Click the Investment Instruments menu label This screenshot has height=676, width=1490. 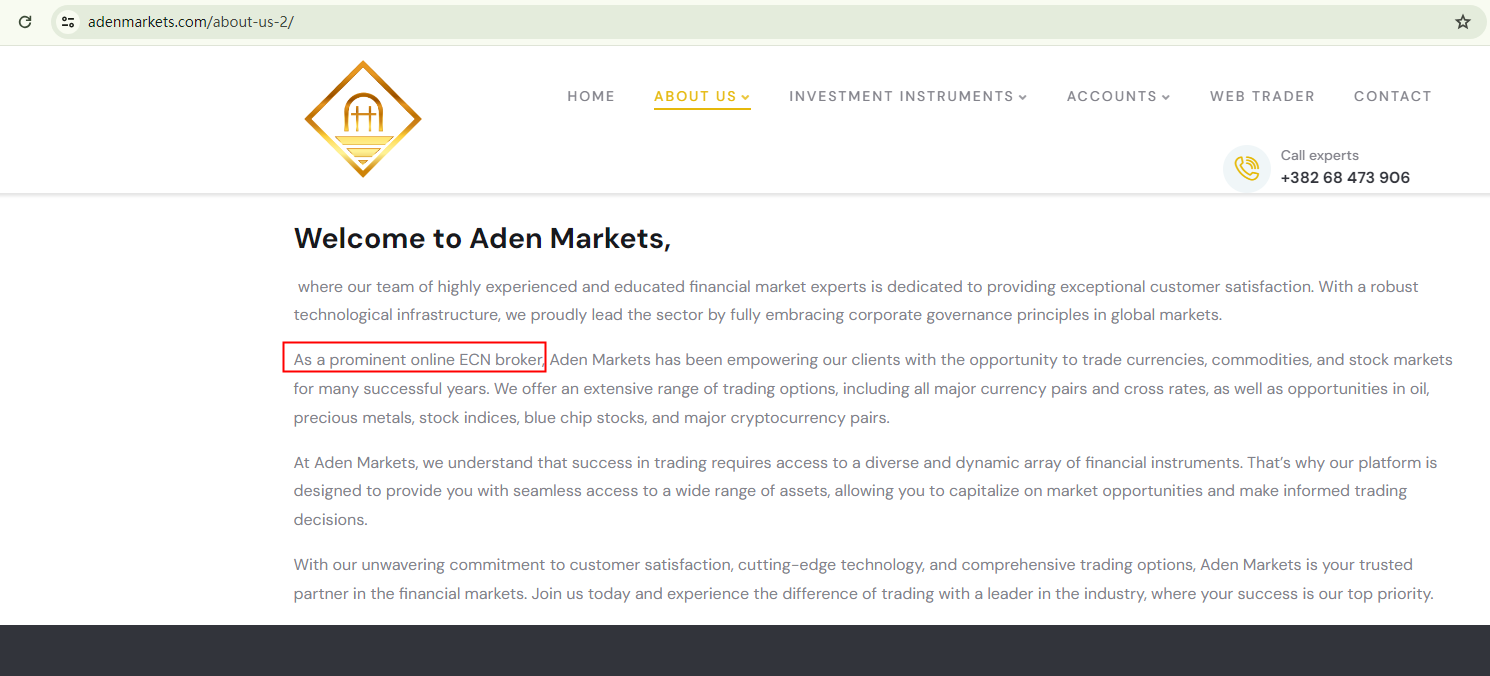point(901,96)
